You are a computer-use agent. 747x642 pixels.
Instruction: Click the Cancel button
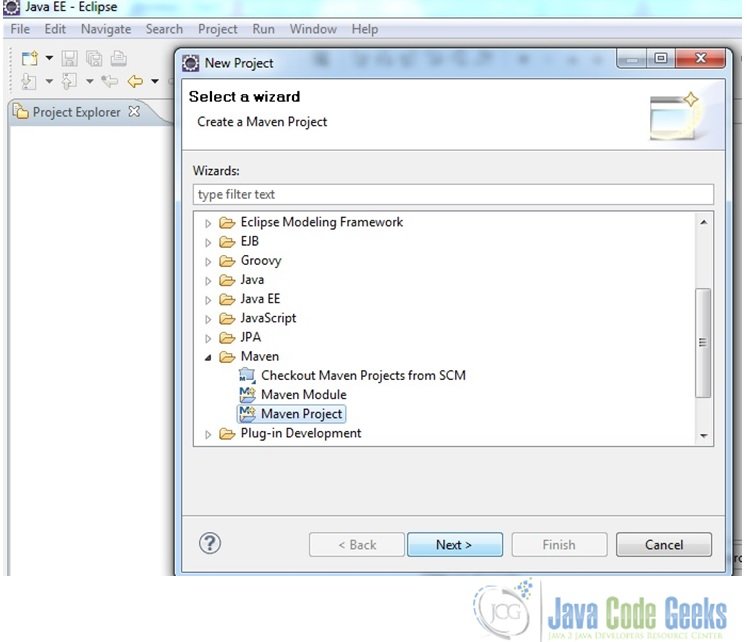pos(664,544)
